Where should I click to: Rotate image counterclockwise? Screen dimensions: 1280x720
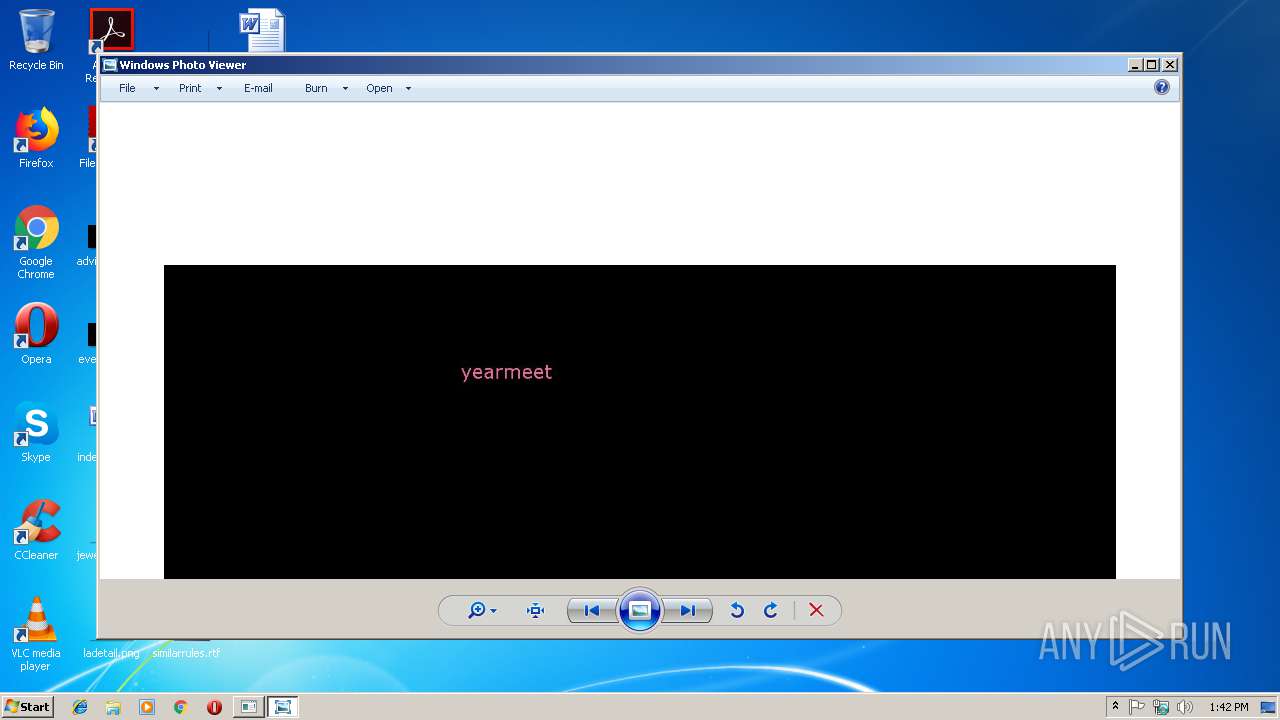737,610
